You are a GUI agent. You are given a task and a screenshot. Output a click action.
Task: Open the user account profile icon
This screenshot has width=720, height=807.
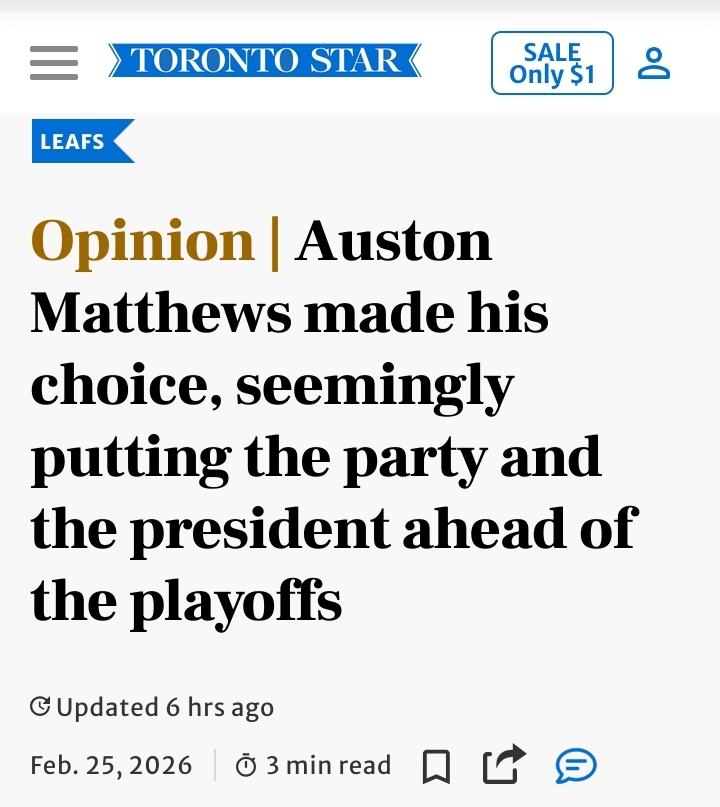click(x=654, y=62)
